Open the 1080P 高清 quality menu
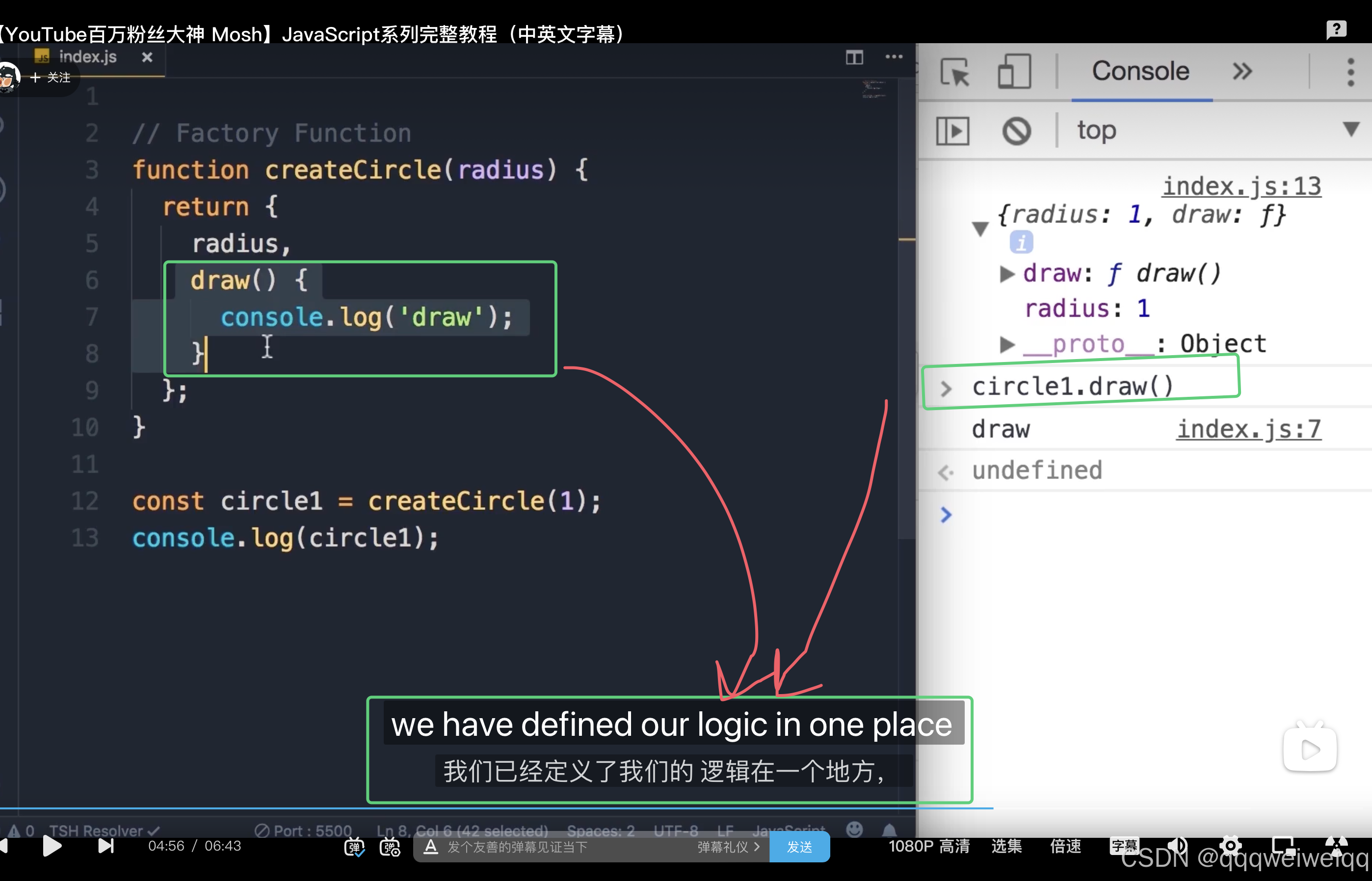Image resolution: width=1372 pixels, height=881 pixels. coord(928,846)
